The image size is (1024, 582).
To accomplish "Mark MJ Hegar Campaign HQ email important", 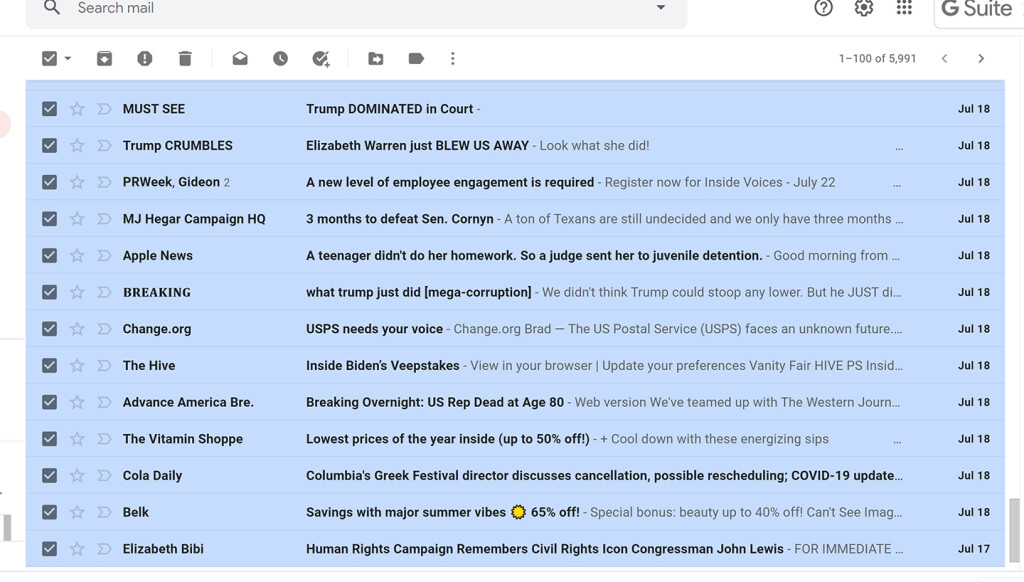I will [x=104, y=219].
